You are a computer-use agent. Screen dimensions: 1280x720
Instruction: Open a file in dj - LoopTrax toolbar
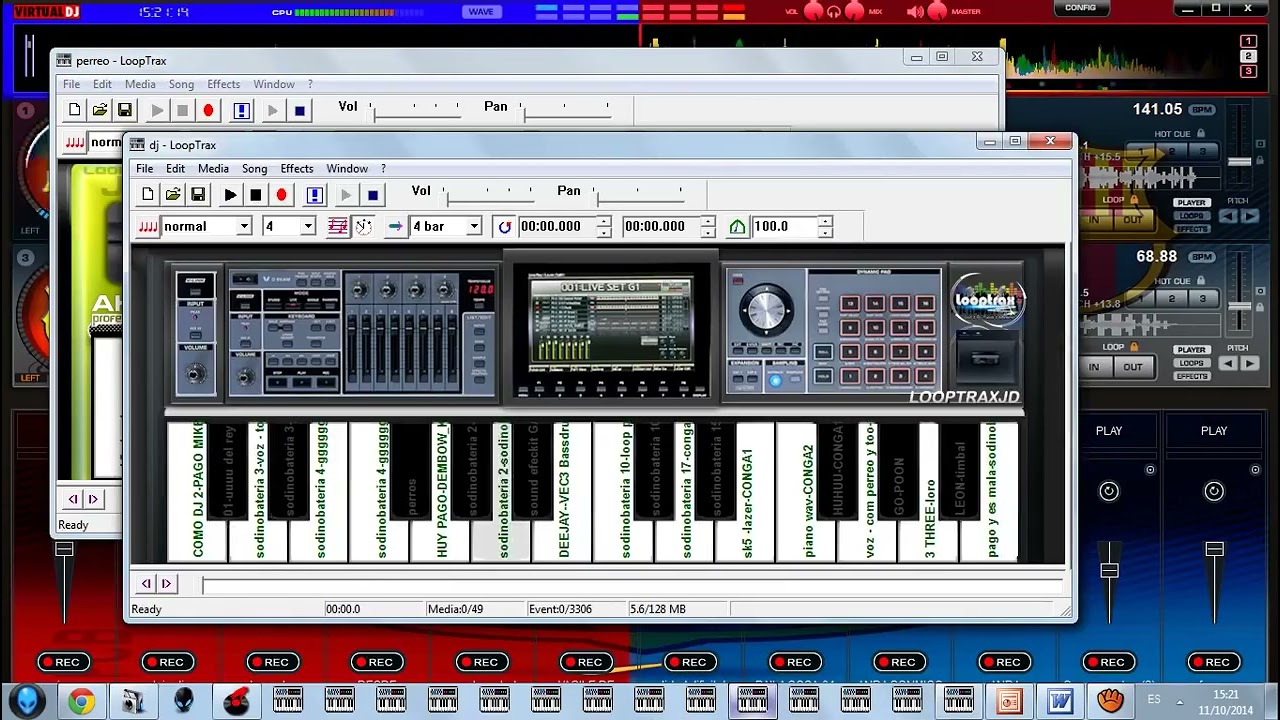[x=173, y=195]
